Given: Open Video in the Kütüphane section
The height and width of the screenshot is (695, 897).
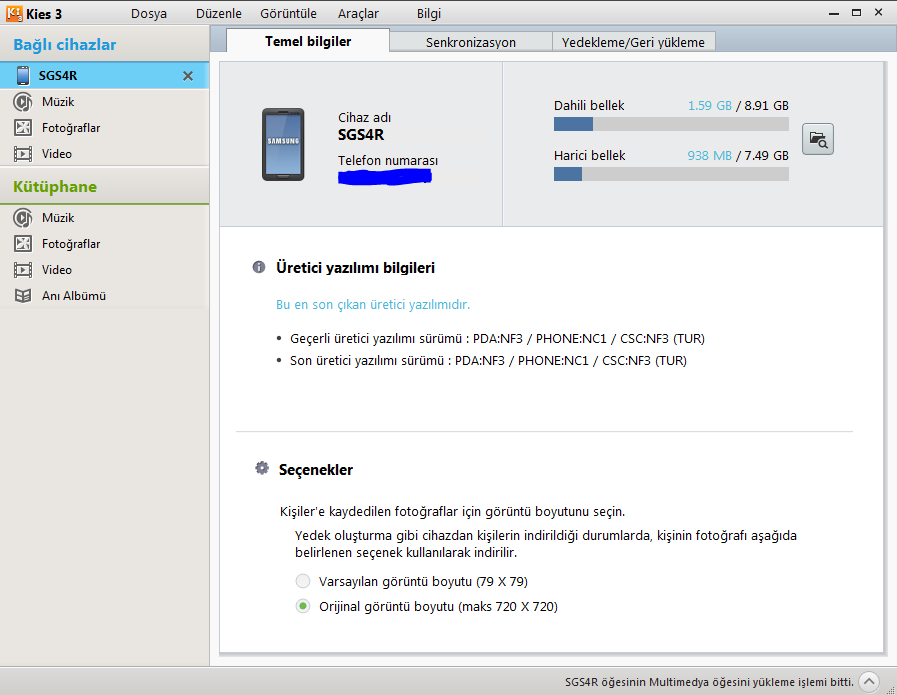Looking at the screenshot, I should pos(56,270).
